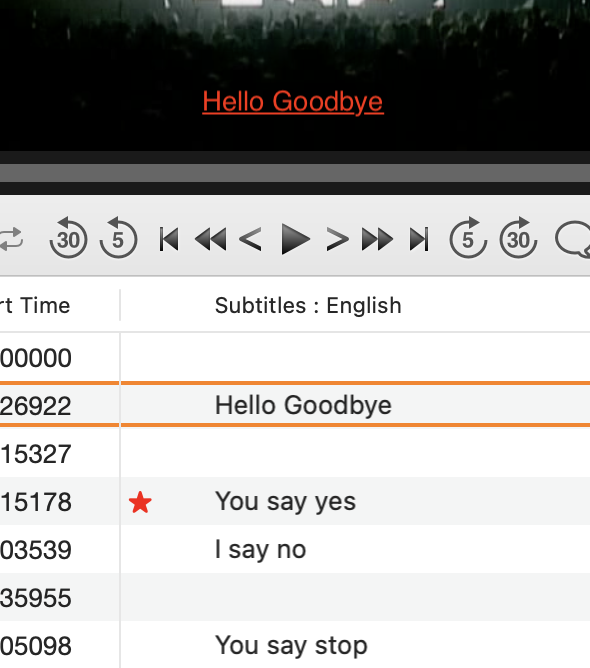
Task: Click the gray video progress bar
Action: coord(295,173)
